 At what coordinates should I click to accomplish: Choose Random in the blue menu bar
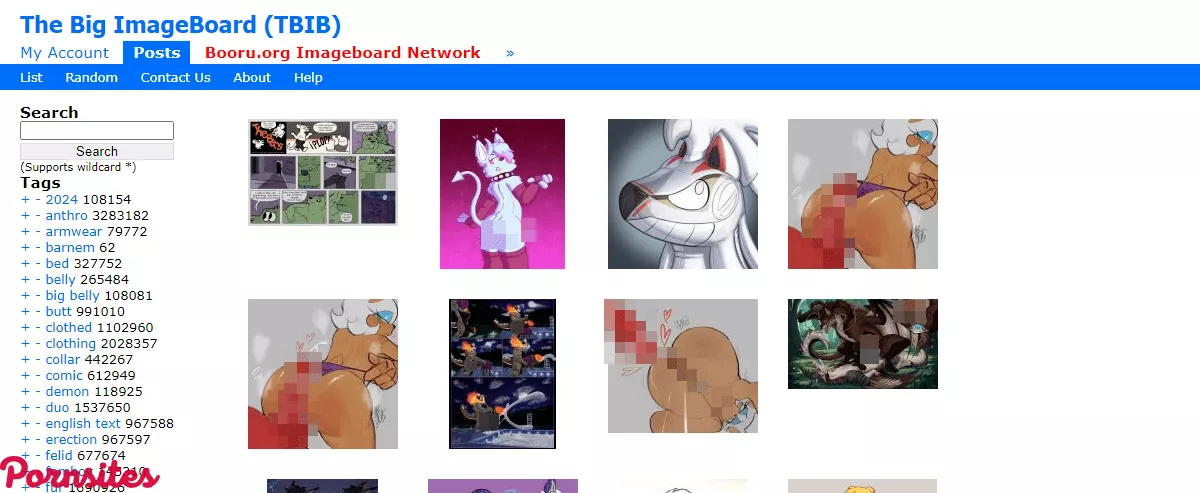[x=91, y=78]
